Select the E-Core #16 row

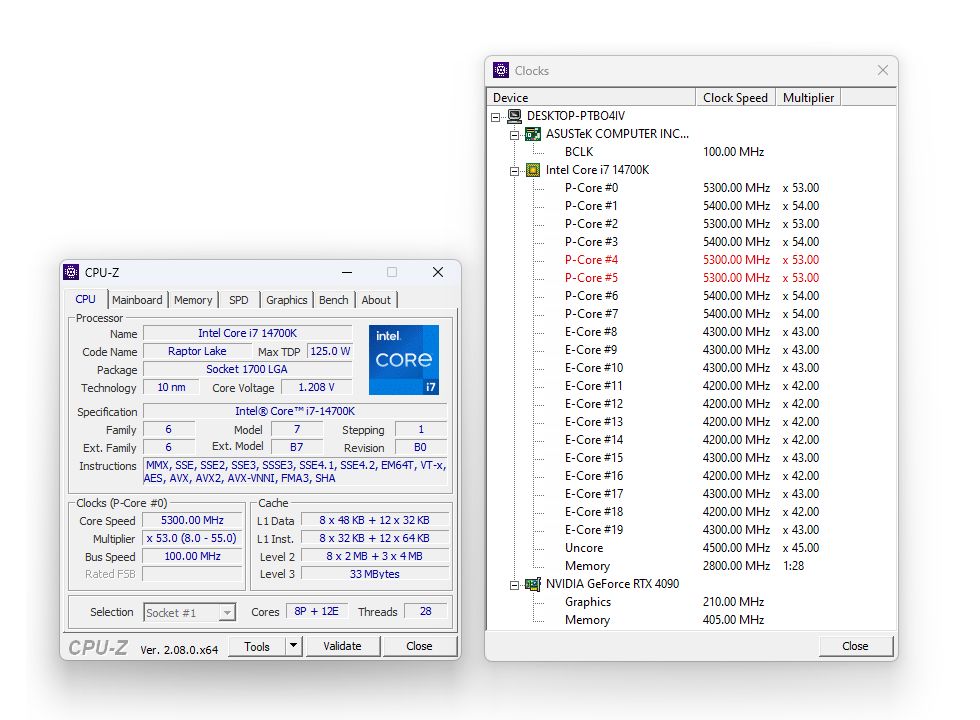click(691, 476)
